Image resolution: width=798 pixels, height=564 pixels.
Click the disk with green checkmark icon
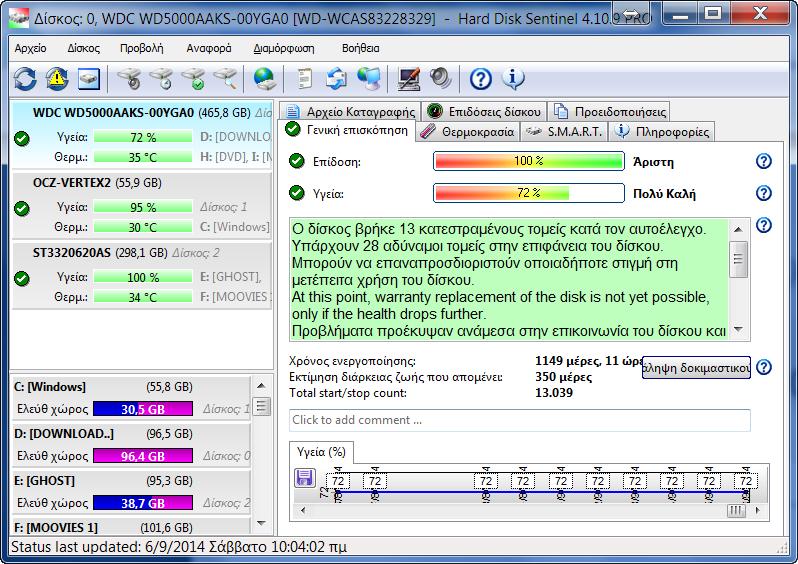pos(193,79)
